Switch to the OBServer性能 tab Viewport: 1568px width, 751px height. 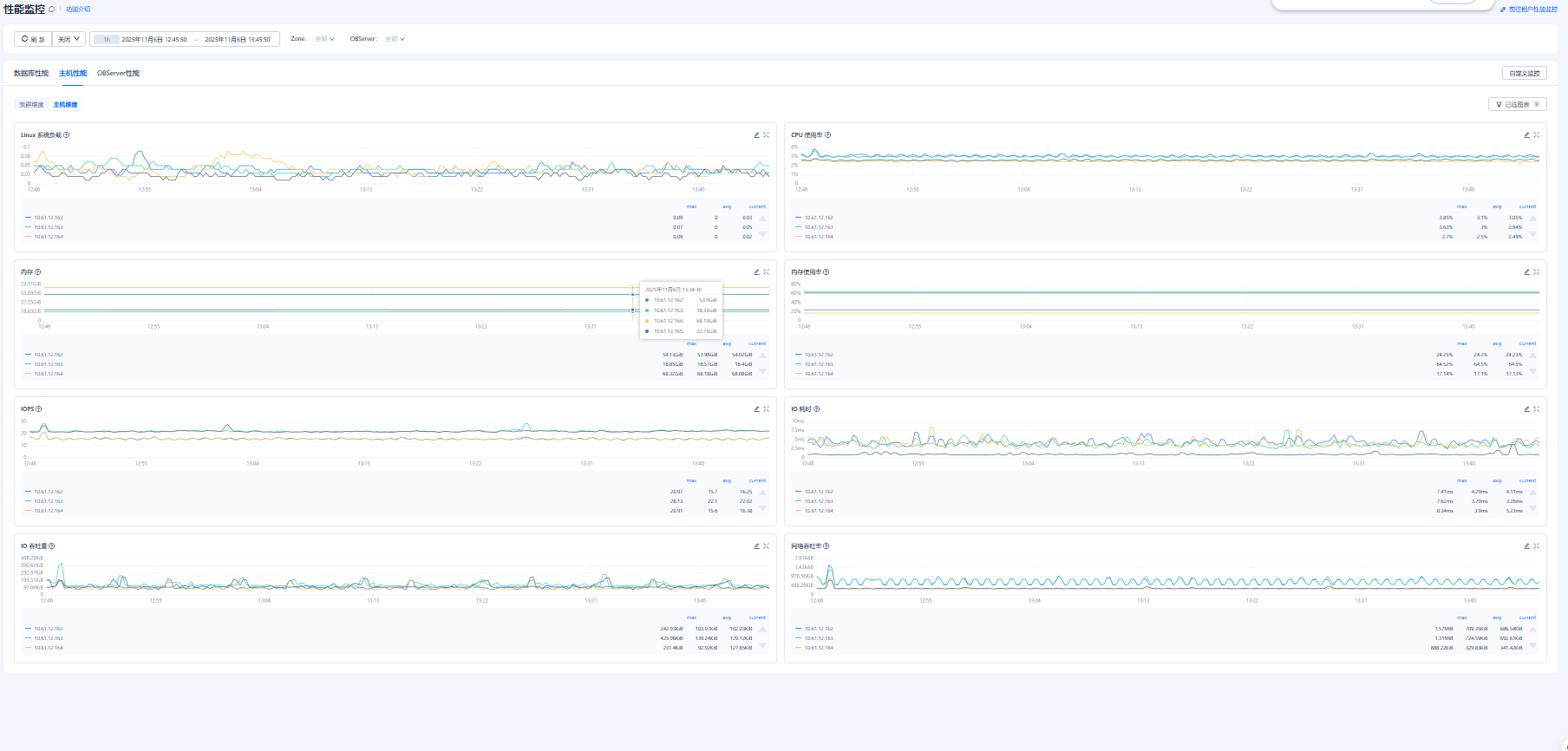[118, 74]
